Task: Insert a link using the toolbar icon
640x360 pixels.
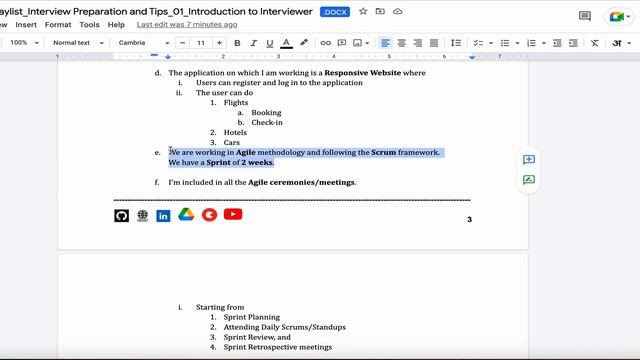Action: coord(325,43)
